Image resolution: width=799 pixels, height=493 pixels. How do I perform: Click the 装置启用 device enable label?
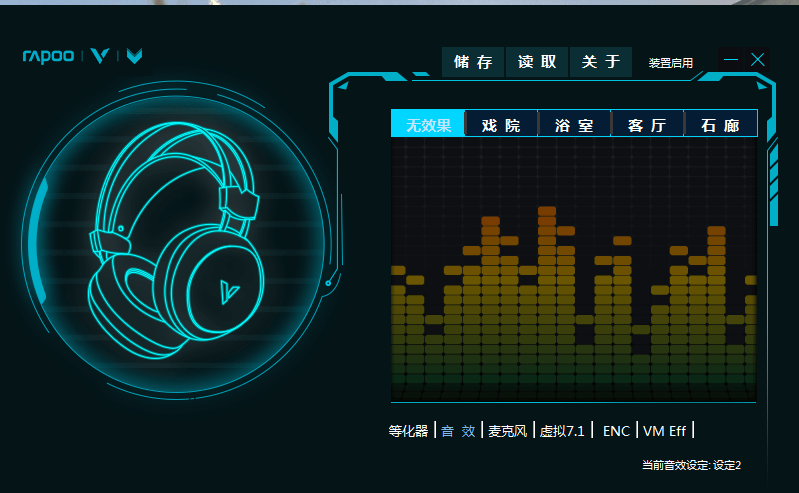click(x=670, y=63)
